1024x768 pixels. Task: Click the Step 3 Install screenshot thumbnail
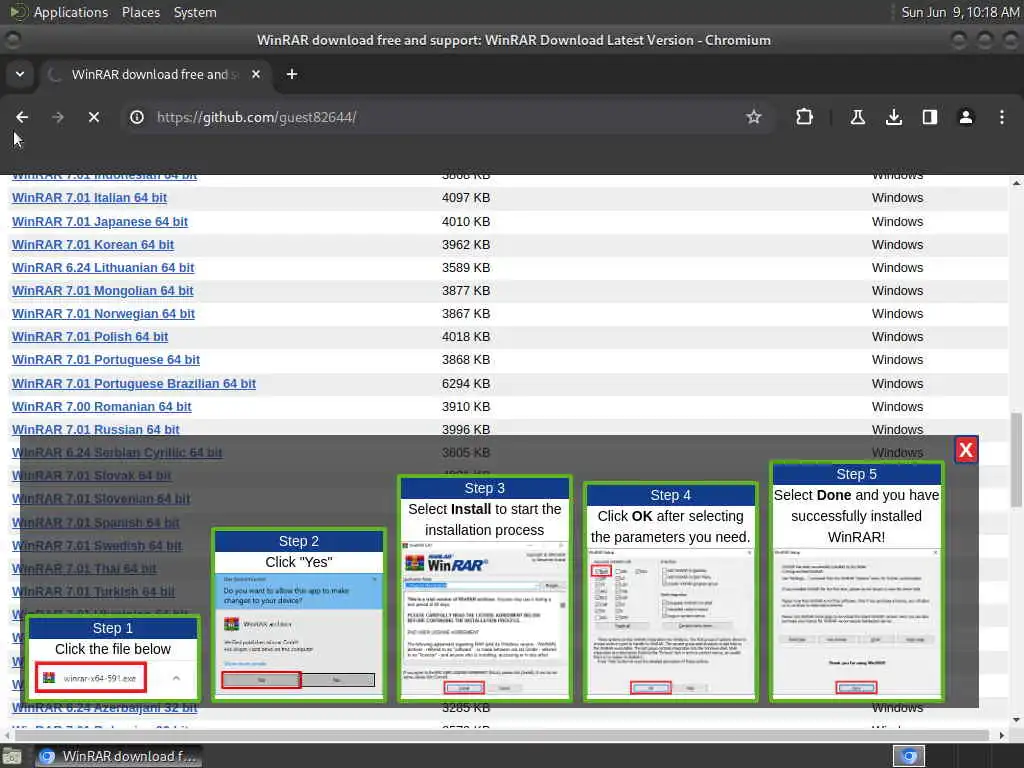pyautogui.click(x=485, y=619)
